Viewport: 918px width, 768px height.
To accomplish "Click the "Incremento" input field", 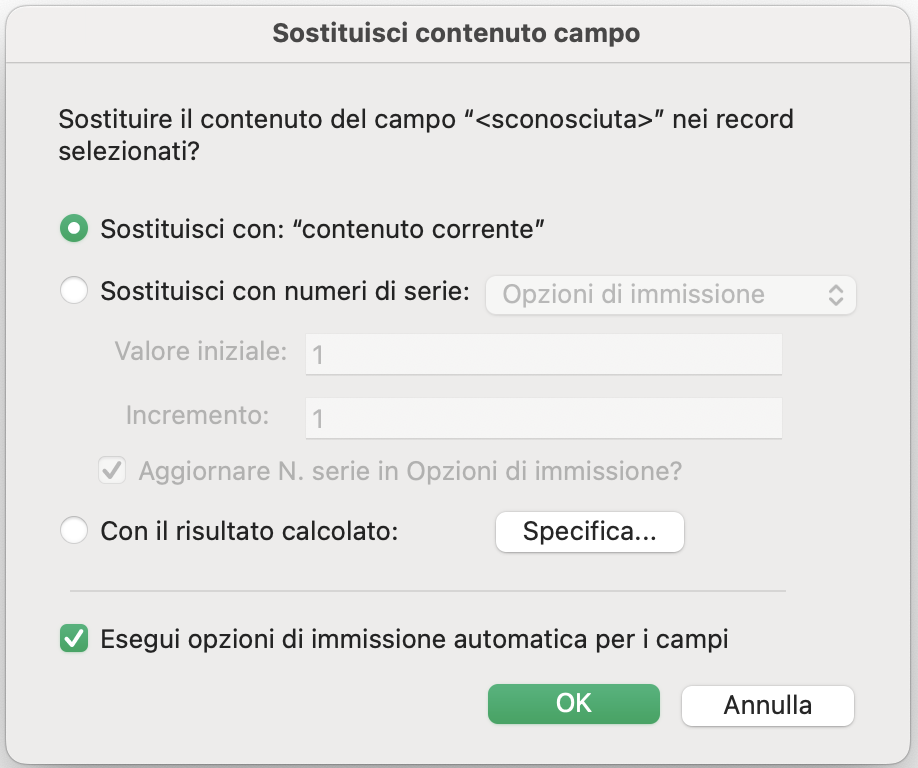I will click(x=543, y=418).
